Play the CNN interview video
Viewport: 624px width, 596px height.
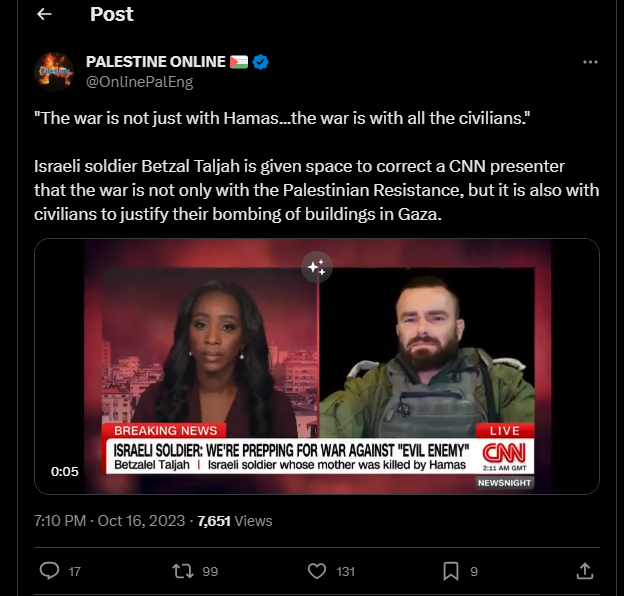(x=317, y=366)
